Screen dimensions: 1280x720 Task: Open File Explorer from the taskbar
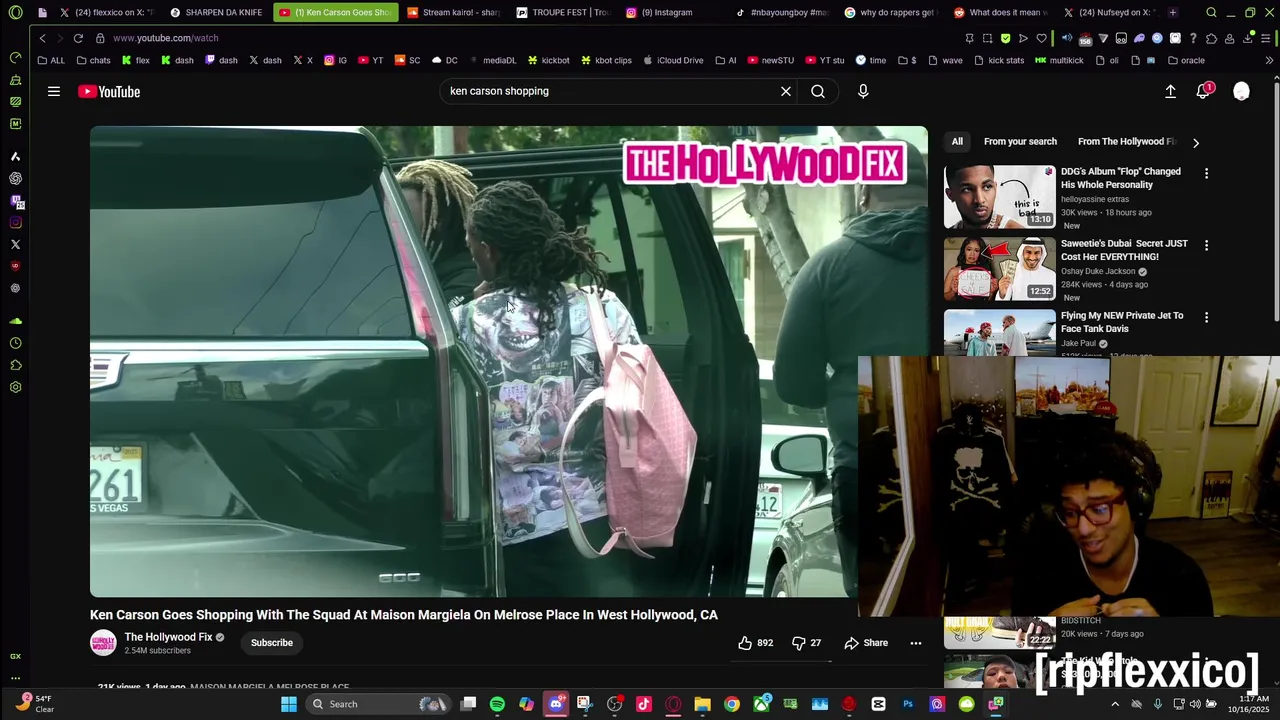(x=702, y=704)
